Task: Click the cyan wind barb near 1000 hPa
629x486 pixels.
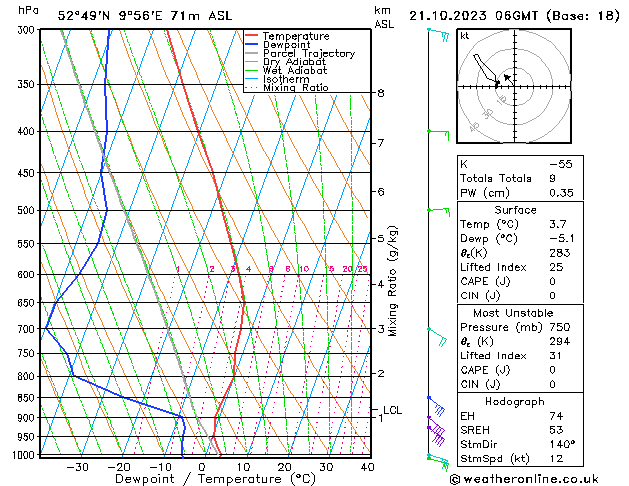Action: [x=438, y=461]
